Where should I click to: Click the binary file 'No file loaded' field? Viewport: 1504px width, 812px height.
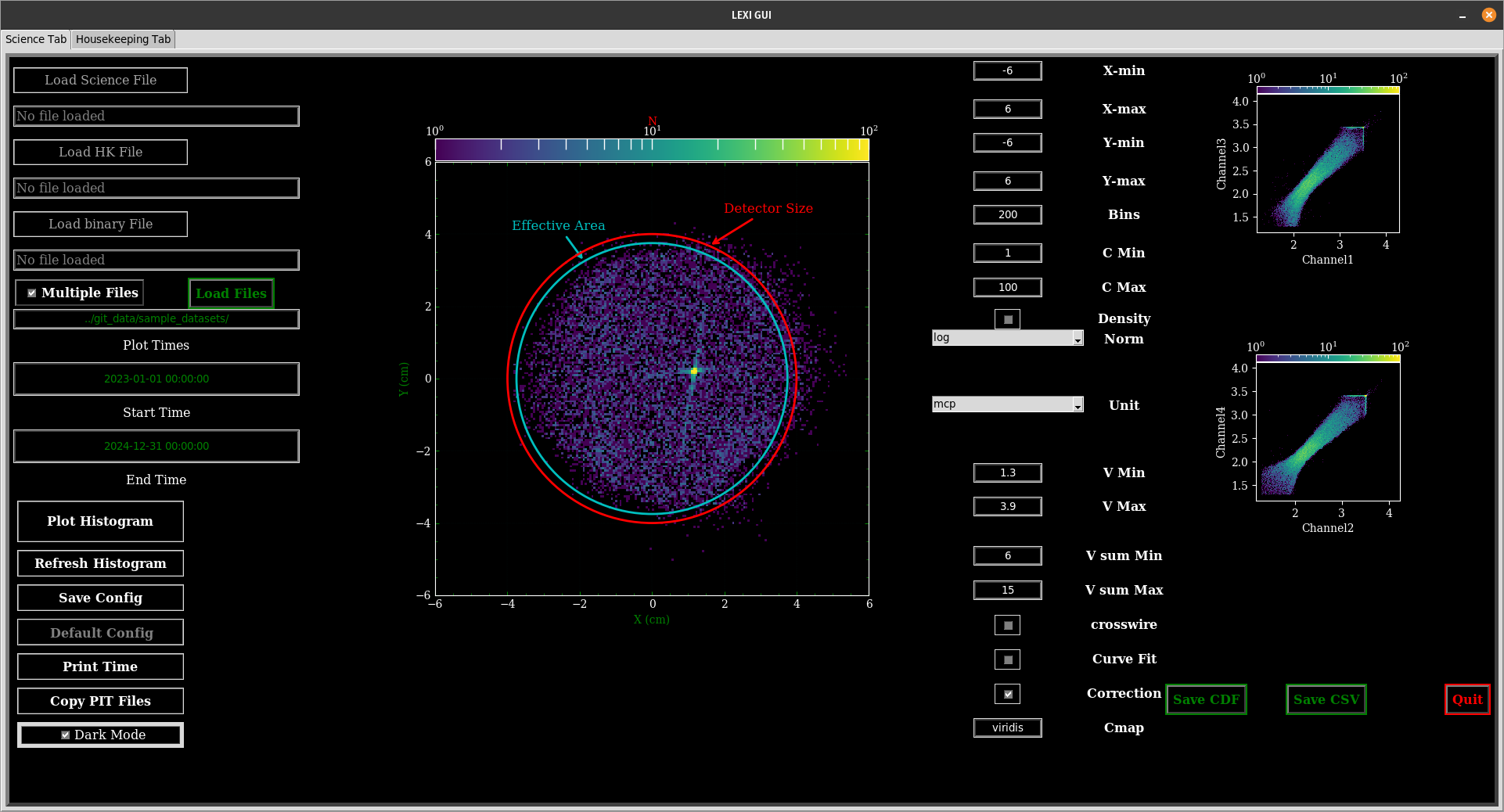click(x=157, y=260)
